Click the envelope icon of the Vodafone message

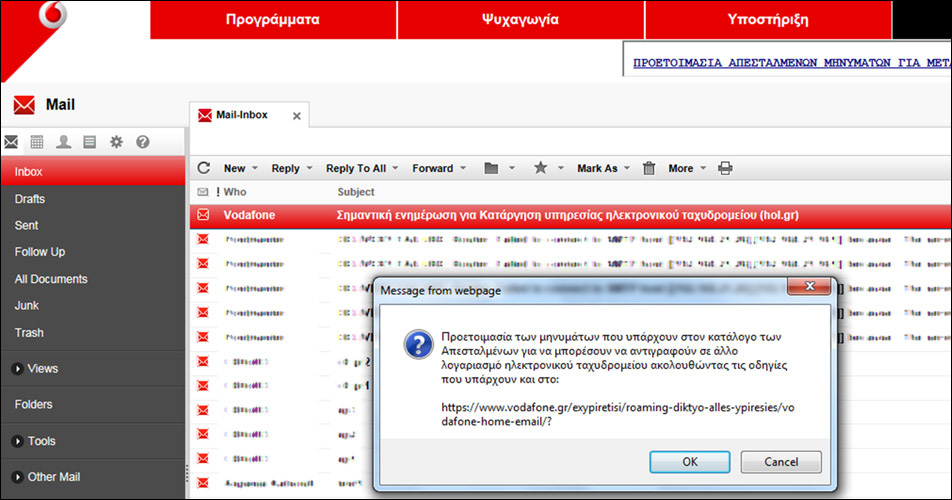[x=203, y=215]
